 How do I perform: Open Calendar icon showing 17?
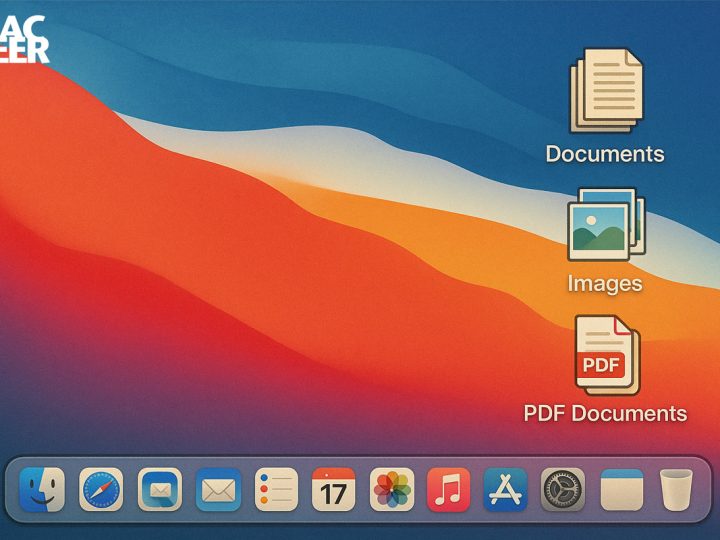[333, 489]
